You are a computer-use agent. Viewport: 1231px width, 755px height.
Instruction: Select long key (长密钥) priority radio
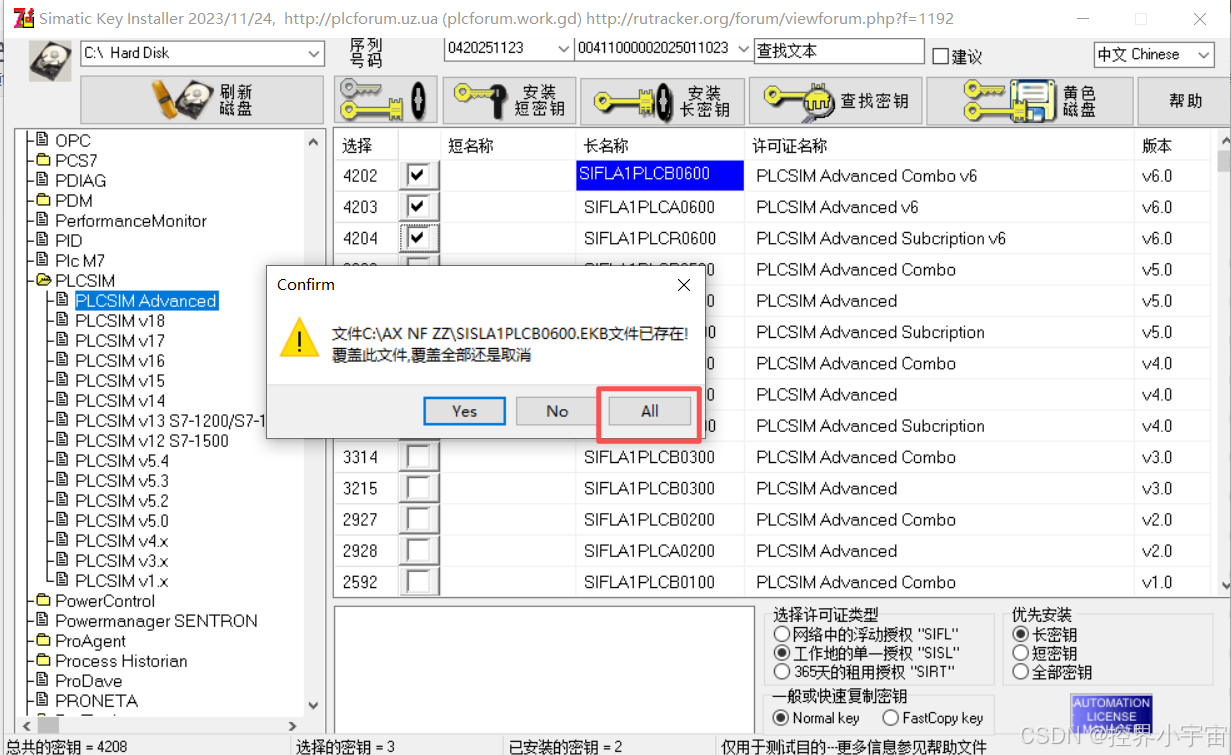click(1020, 634)
